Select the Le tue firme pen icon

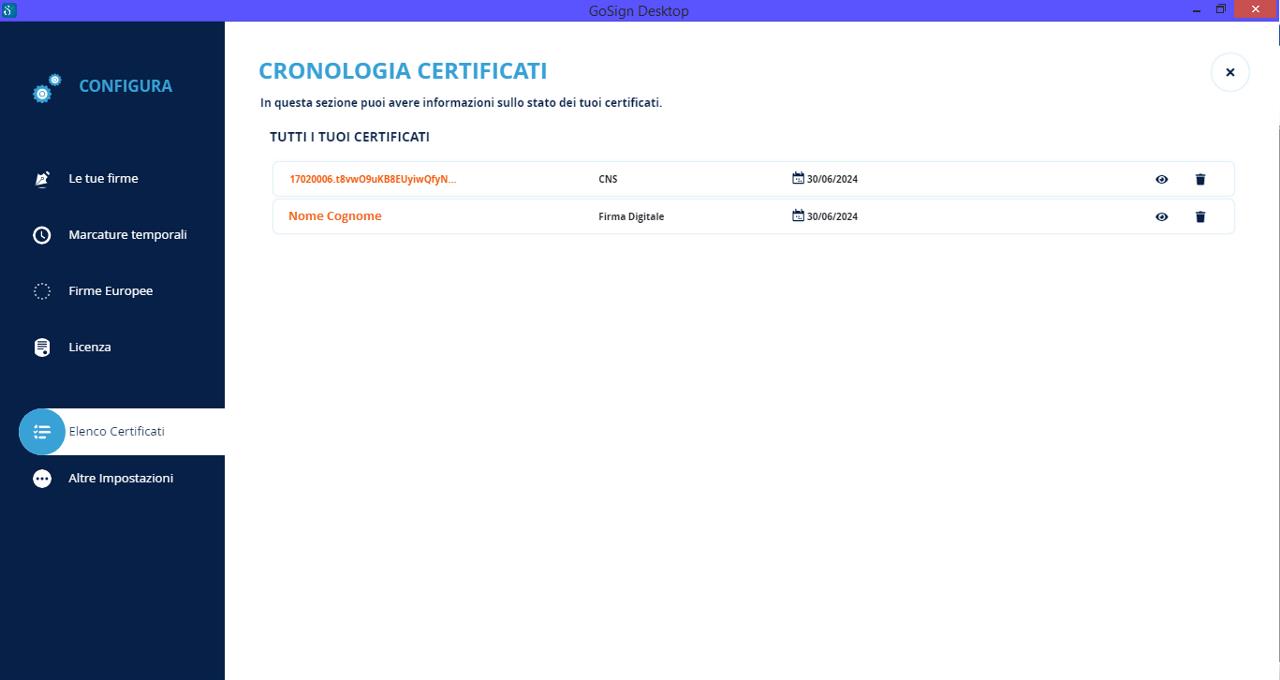click(x=42, y=178)
